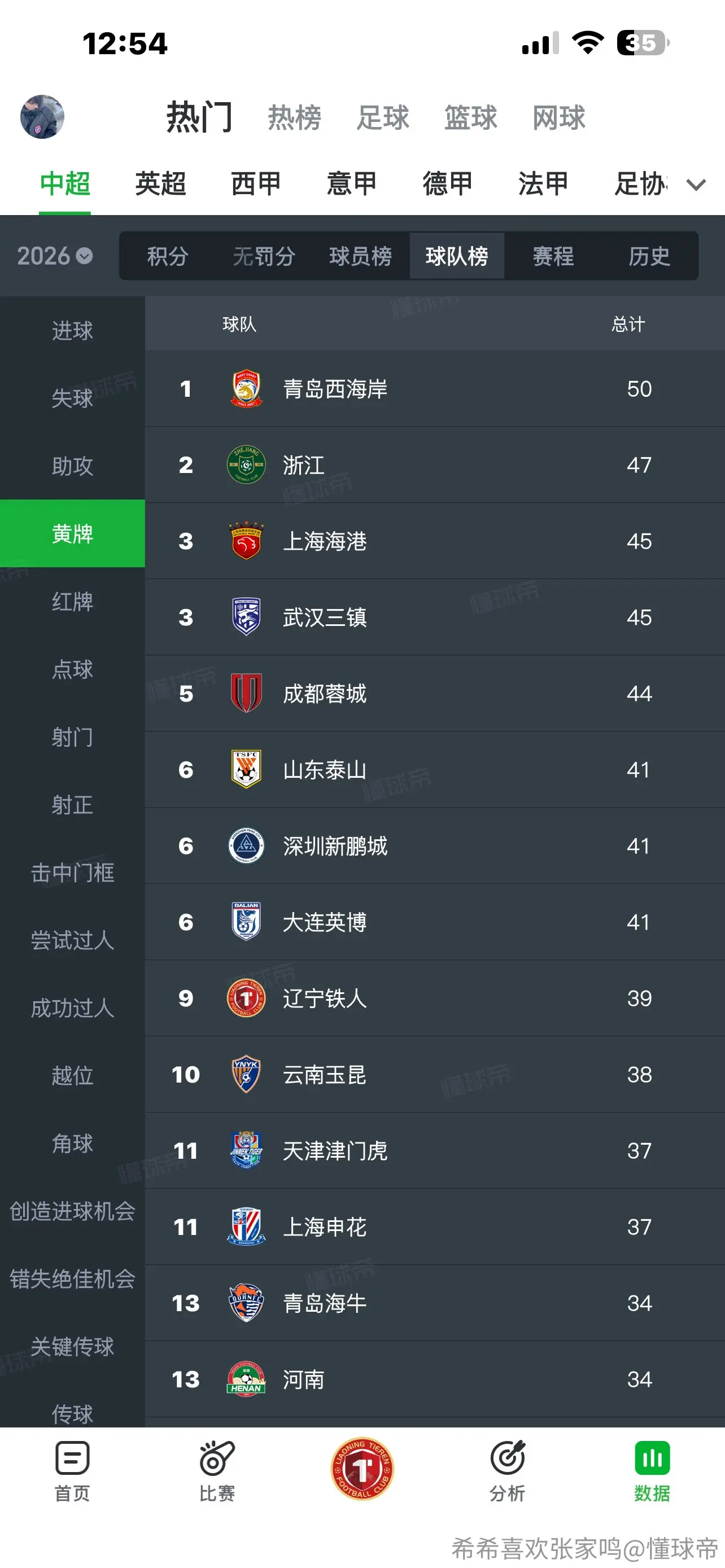Open the 成都蓉城 team row

435,693
